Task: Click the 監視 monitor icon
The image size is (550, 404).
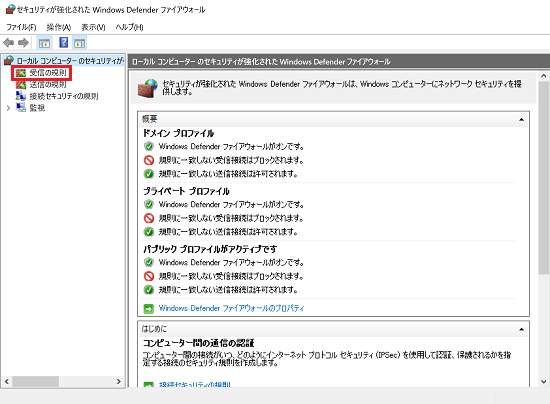Action: click(x=21, y=107)
